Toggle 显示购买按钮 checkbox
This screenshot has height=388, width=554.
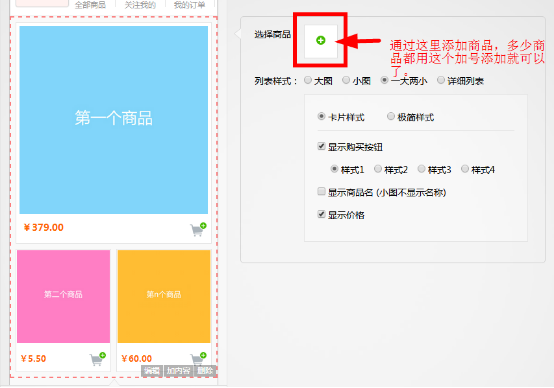(321, 146)
